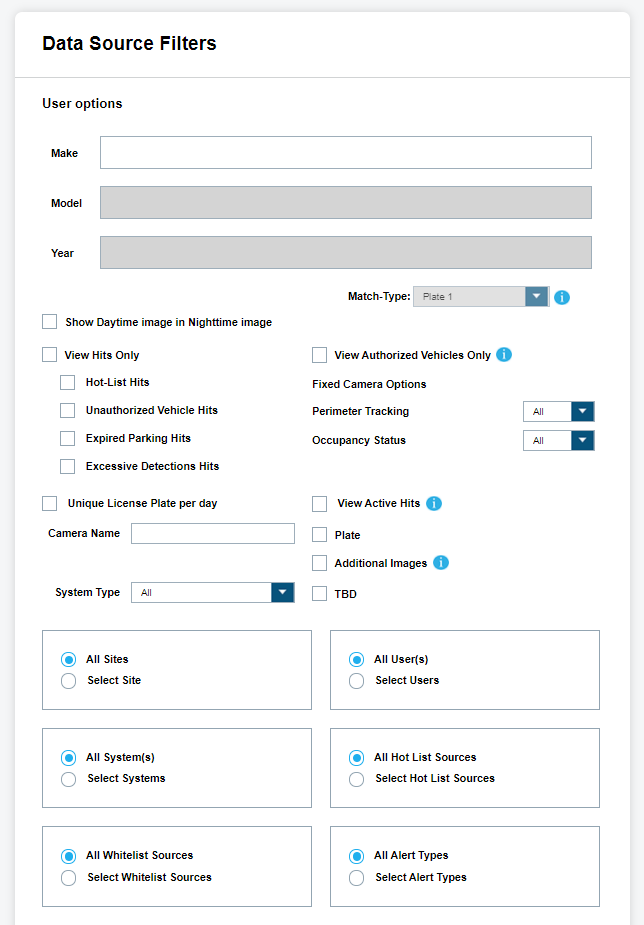Focus the Camera Name input box
This screenshot has height=925, width=644.
tap(213, 534)
